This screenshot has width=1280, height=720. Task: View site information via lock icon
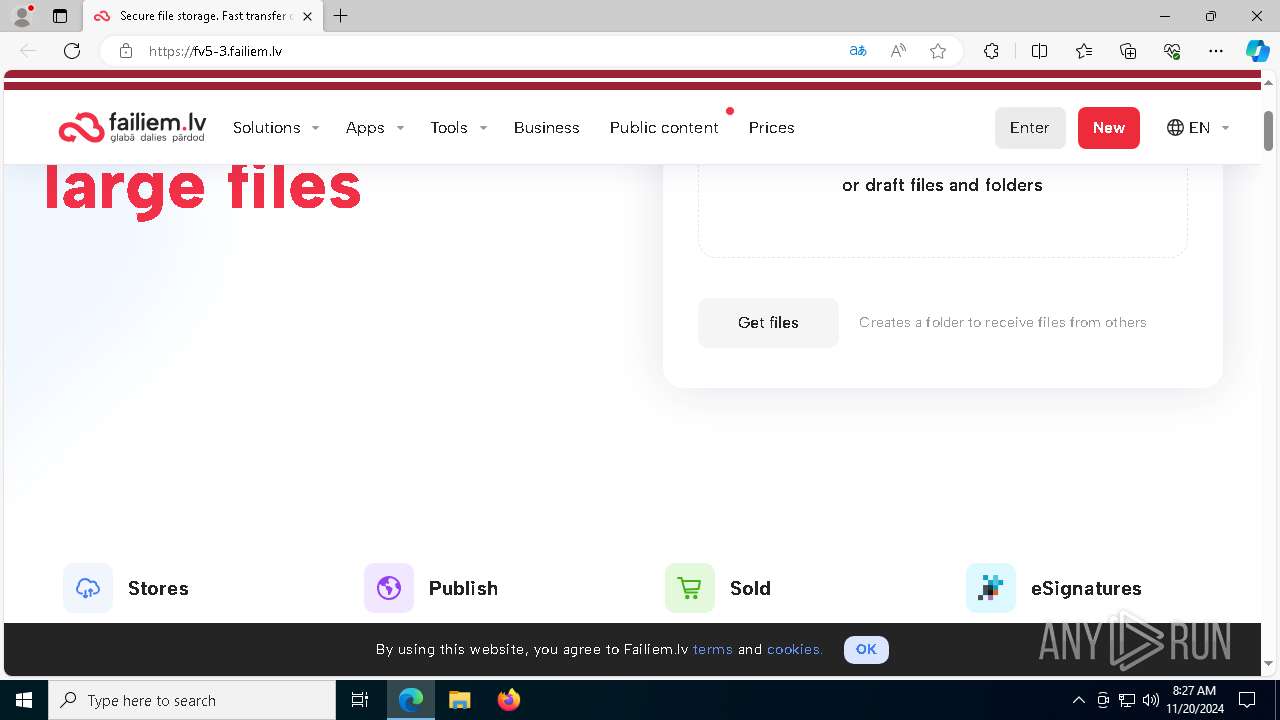coord(126,51)
